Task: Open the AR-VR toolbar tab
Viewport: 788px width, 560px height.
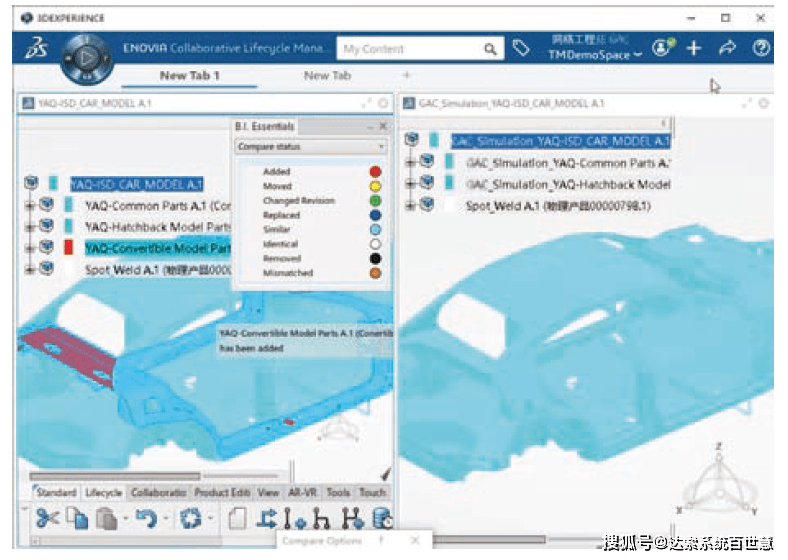Action: click(x=303, y=492)
